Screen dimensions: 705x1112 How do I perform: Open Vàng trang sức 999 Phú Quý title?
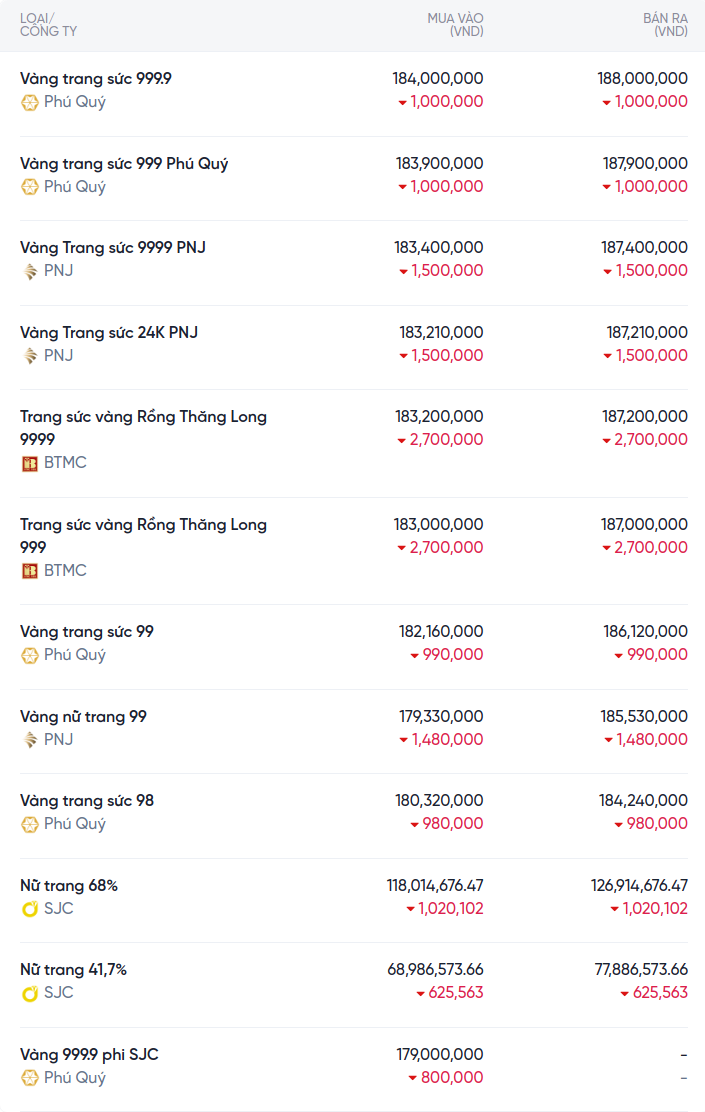coord(124,163)
